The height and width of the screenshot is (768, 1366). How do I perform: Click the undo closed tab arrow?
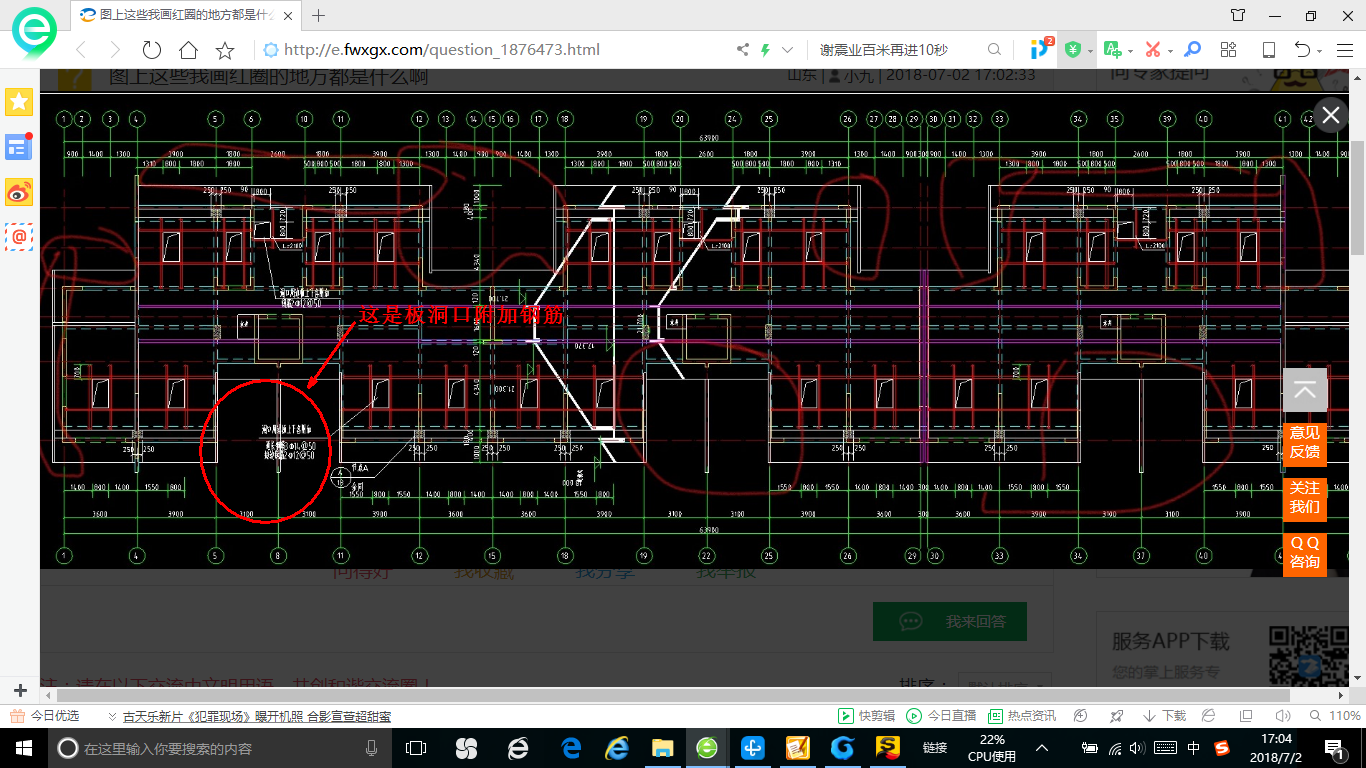tap(1302, 50)
